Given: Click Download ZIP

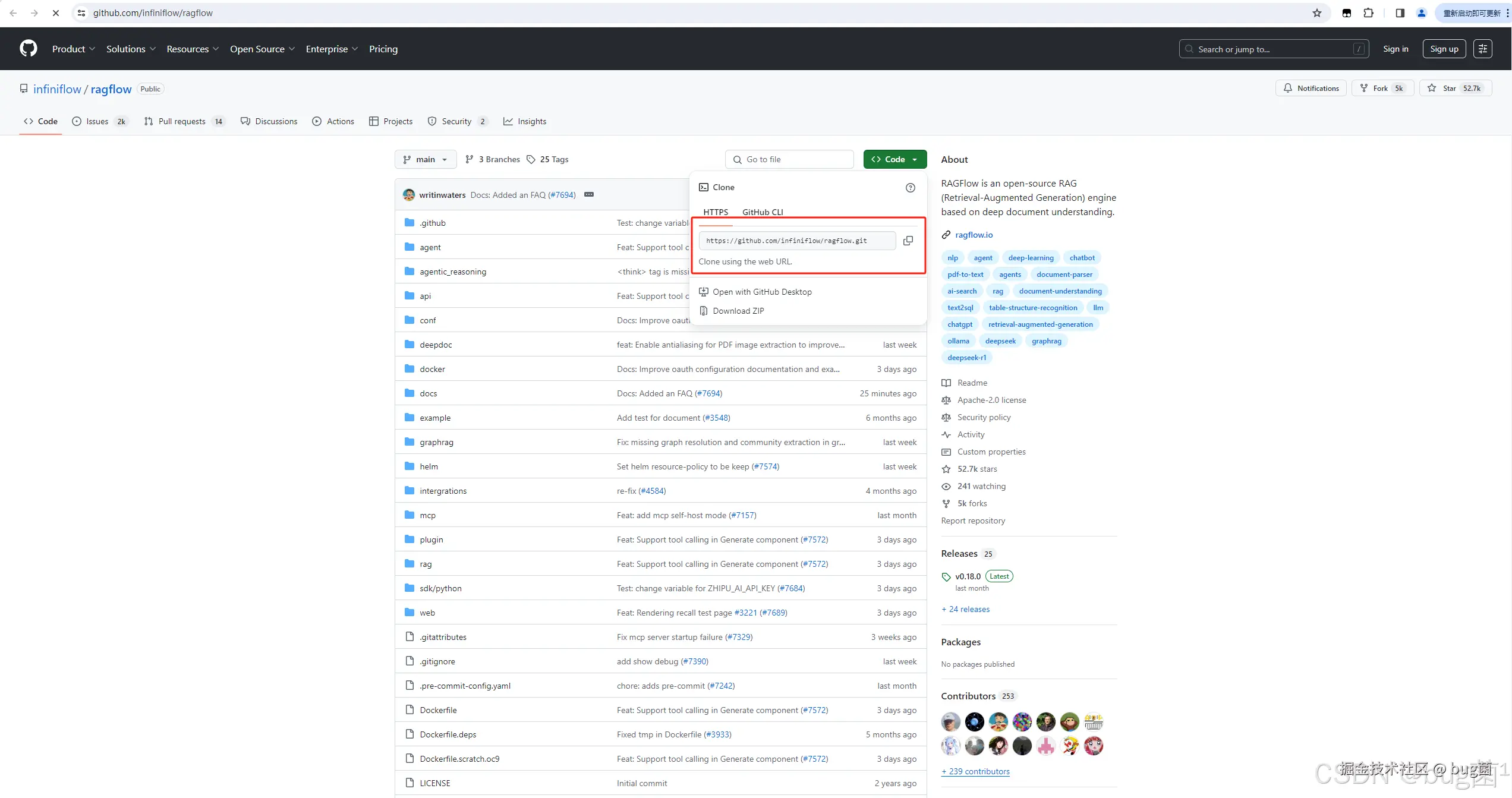Looking at the screenshot, I should (738, 311).
